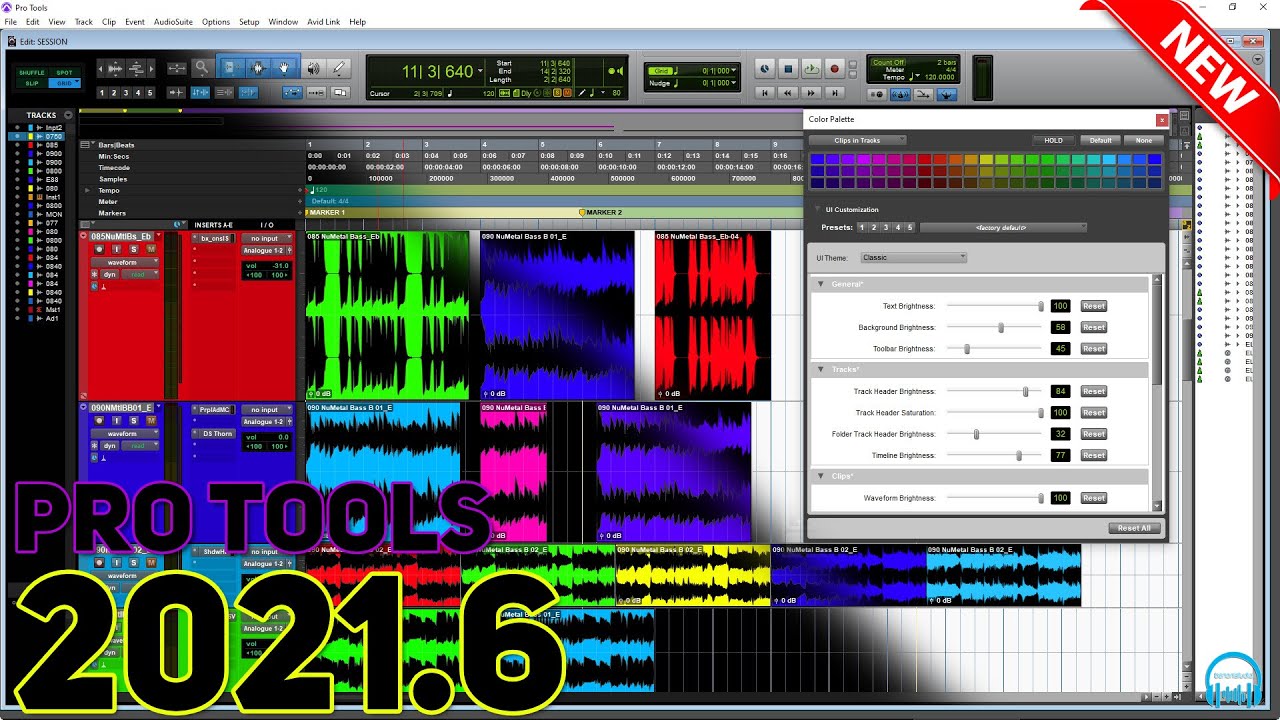This screenshot has width=1280, height=720.
Task: Click Return to Zero transport button
Action: (x=765, y=93)
